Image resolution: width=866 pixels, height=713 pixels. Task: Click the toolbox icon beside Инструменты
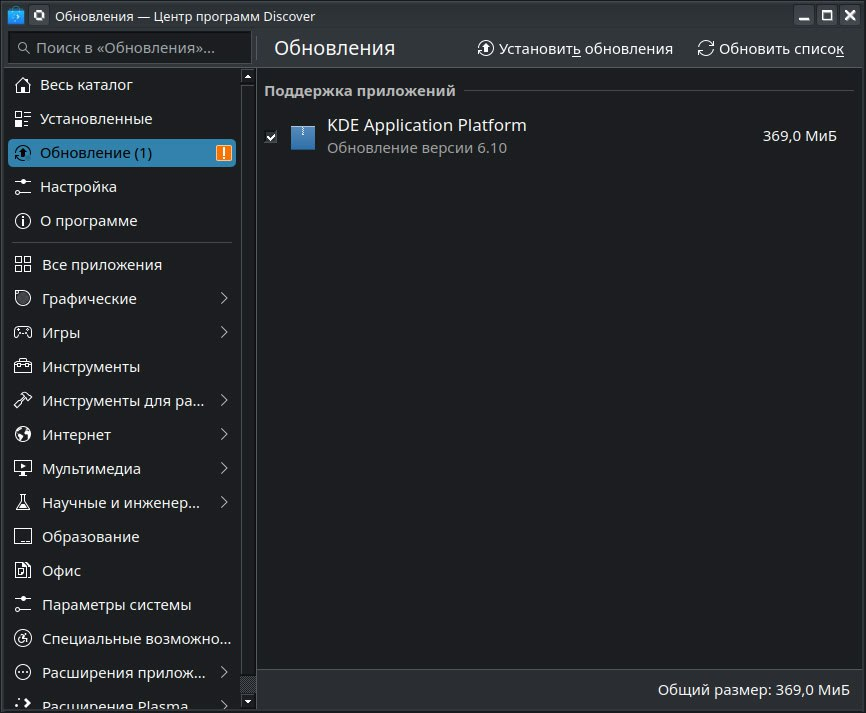tap(23, 366)
